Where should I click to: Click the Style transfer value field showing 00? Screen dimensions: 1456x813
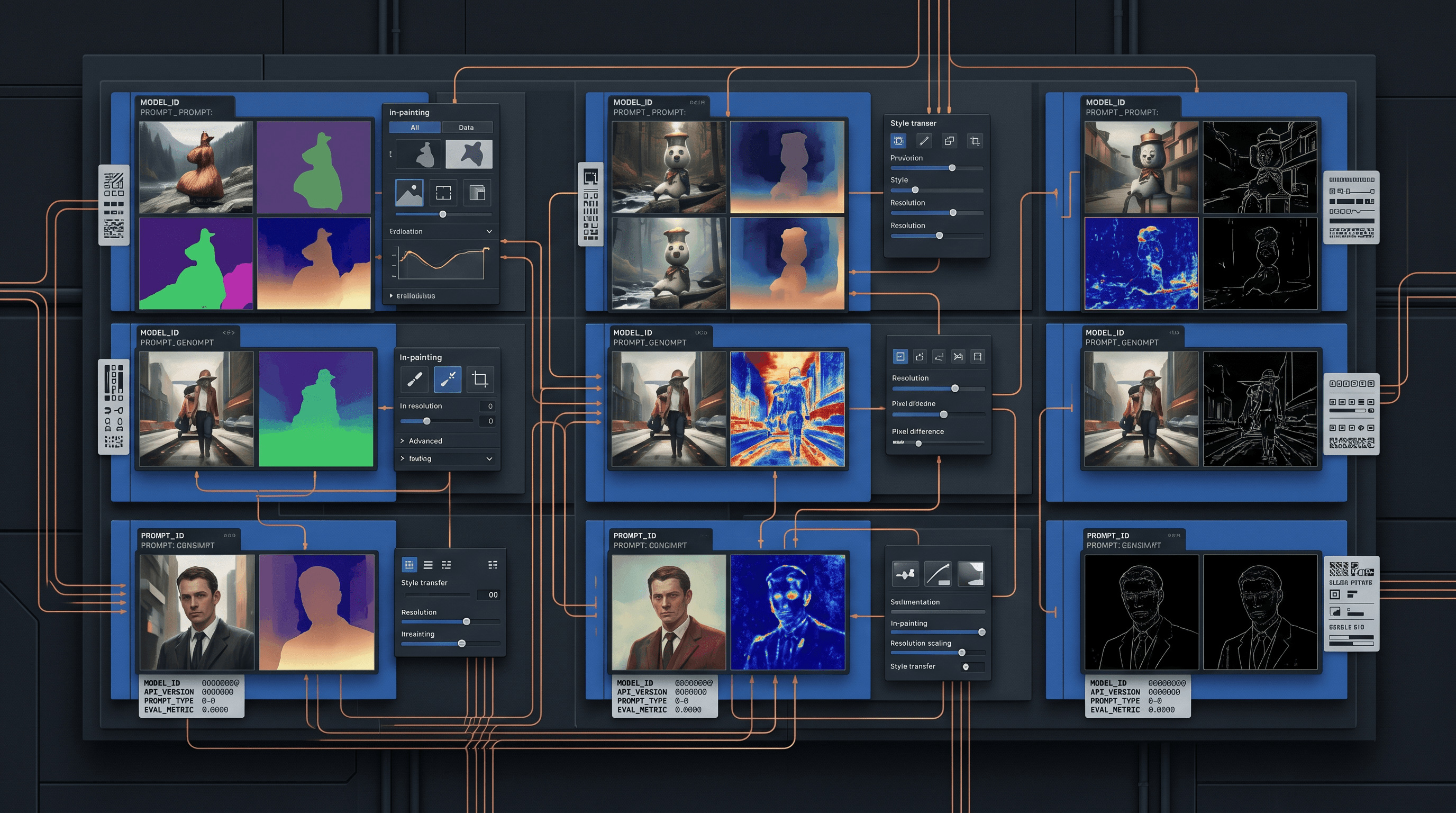tap(488, 595)
